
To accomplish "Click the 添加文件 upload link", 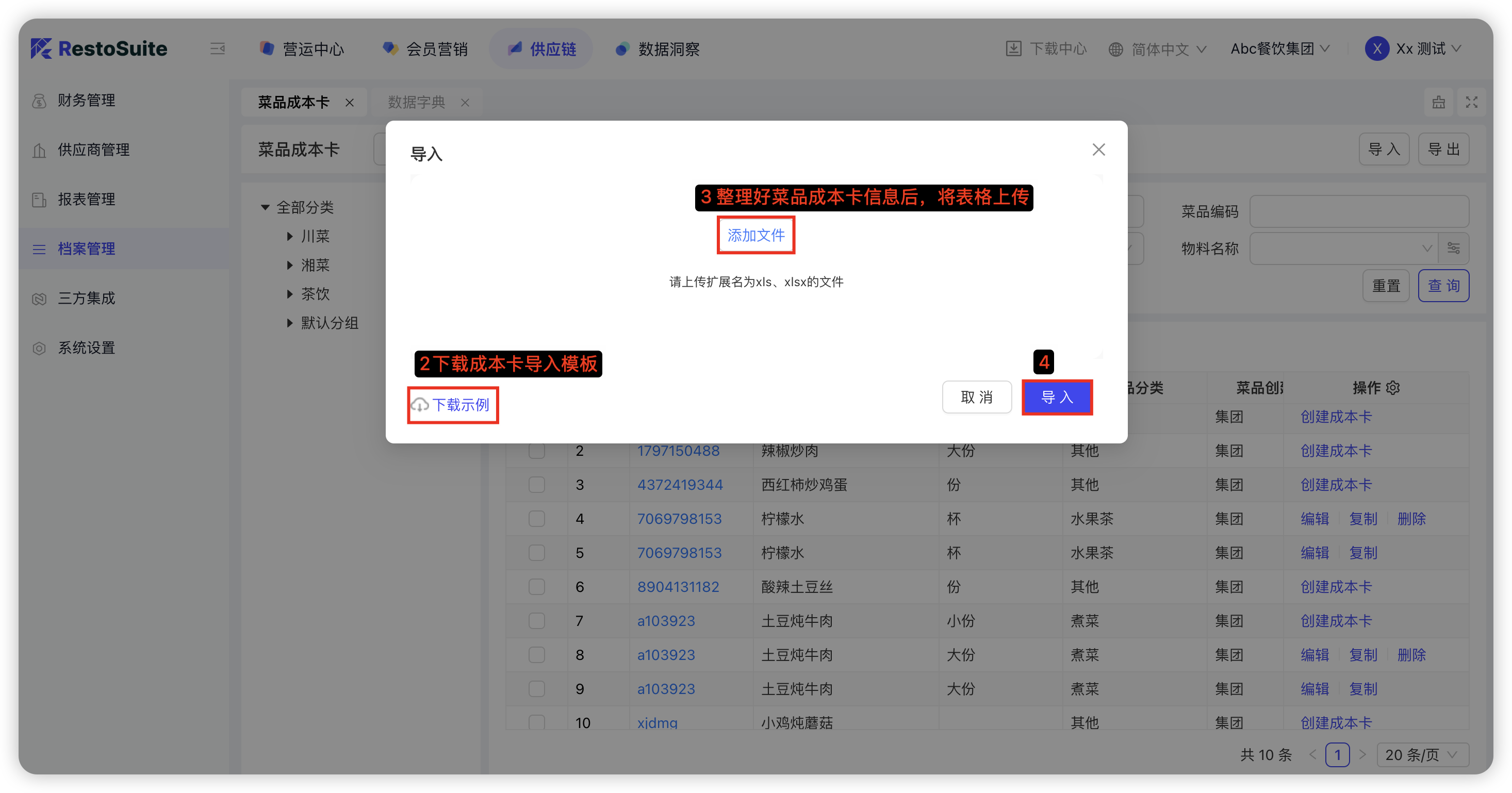I will pyautogui.click(x=755, y=236).
